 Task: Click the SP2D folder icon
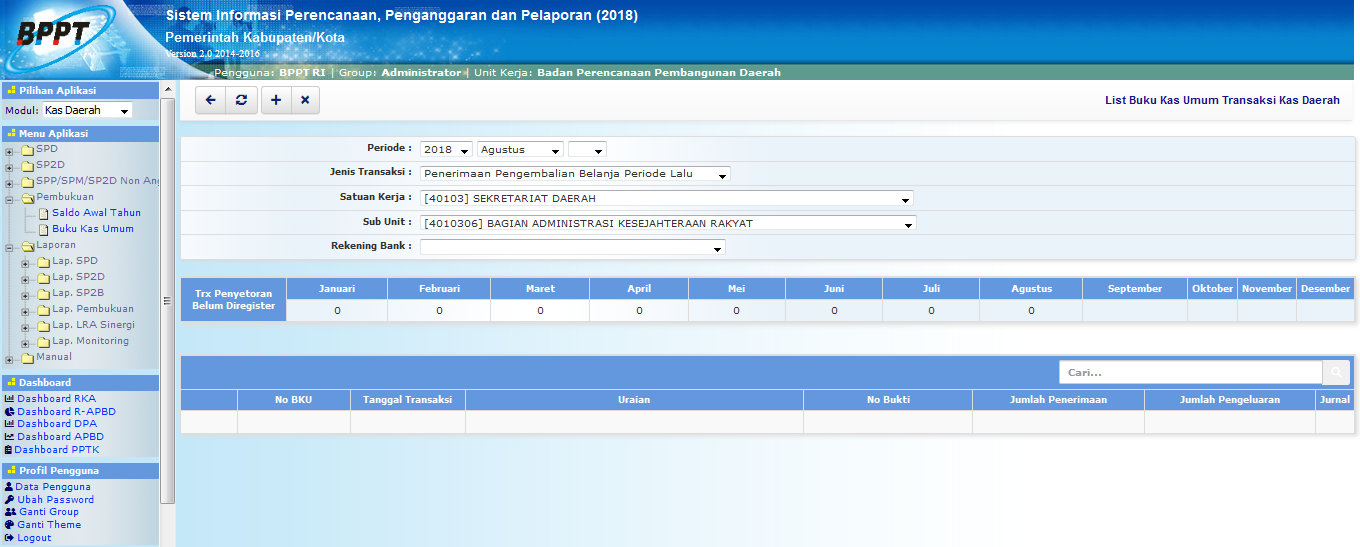(x=28, y=165)
